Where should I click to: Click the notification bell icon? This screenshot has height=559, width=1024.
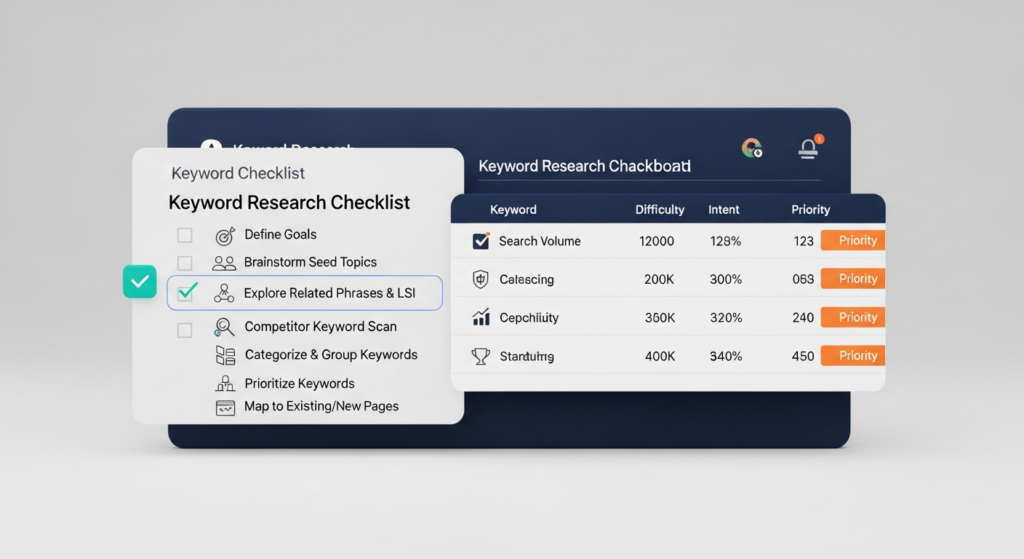(808, 148)
